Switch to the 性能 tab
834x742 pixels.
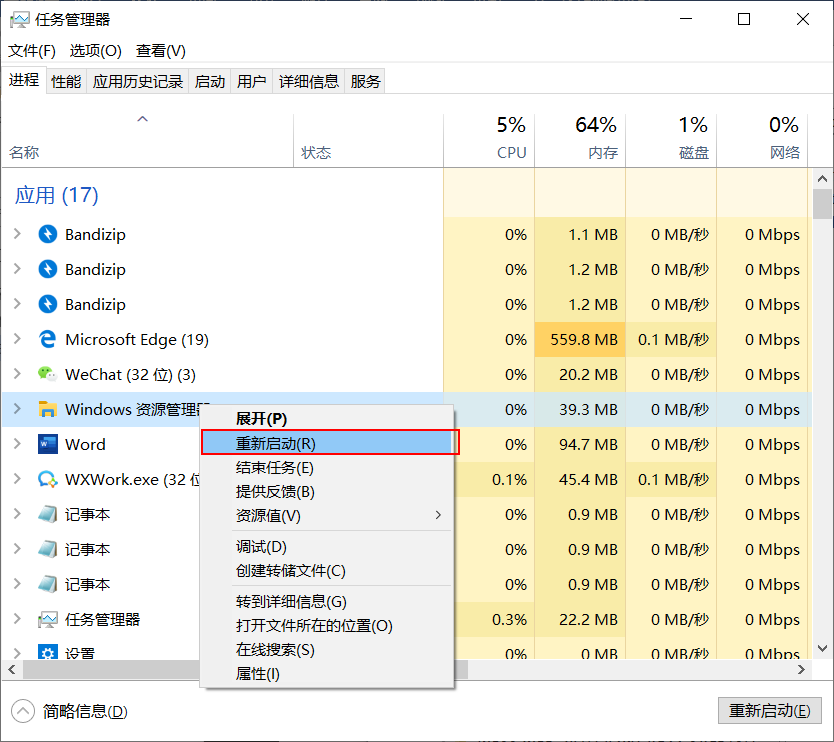[66, 82]
